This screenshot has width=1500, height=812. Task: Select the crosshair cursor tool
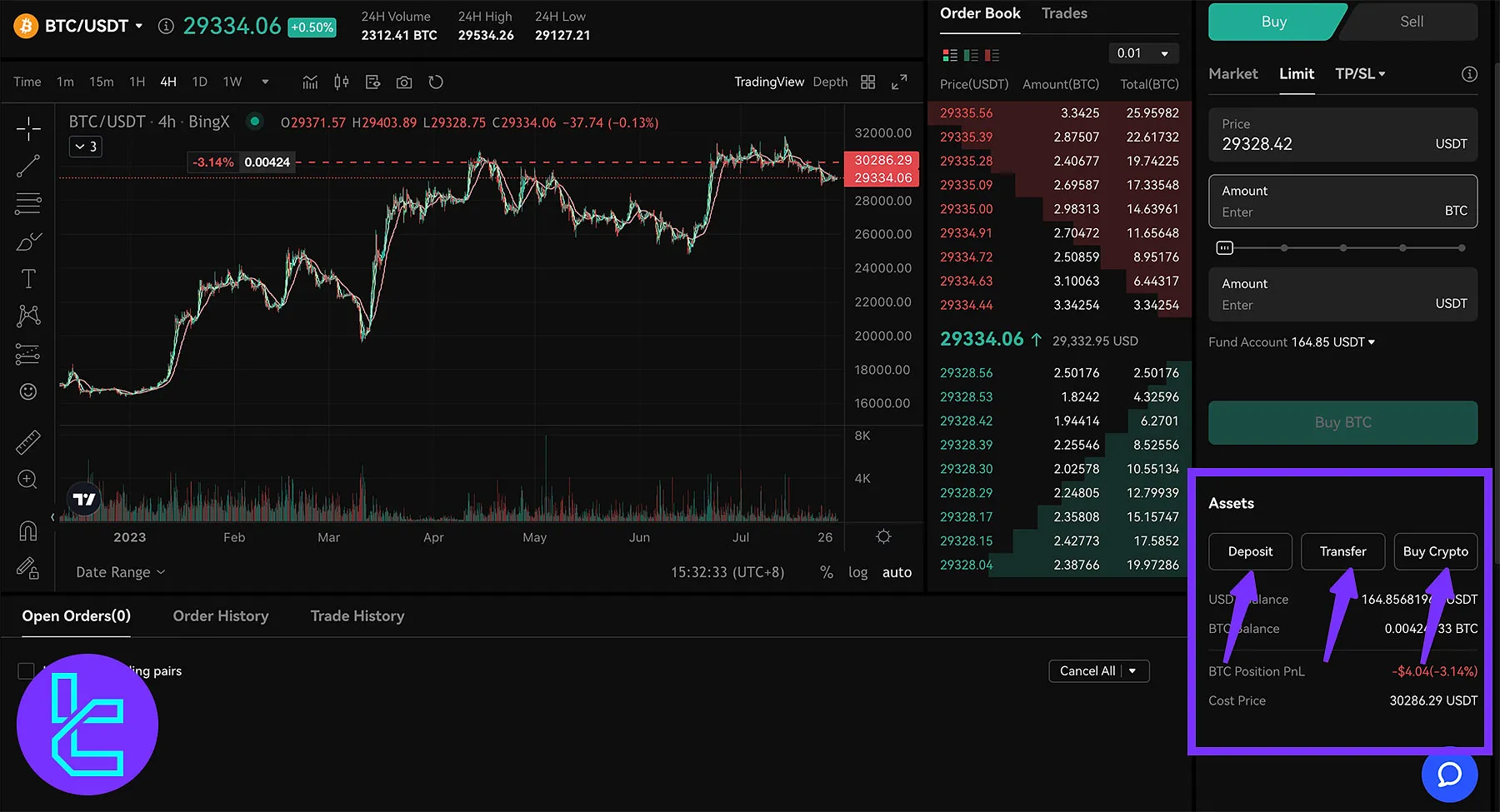(28, 129)
